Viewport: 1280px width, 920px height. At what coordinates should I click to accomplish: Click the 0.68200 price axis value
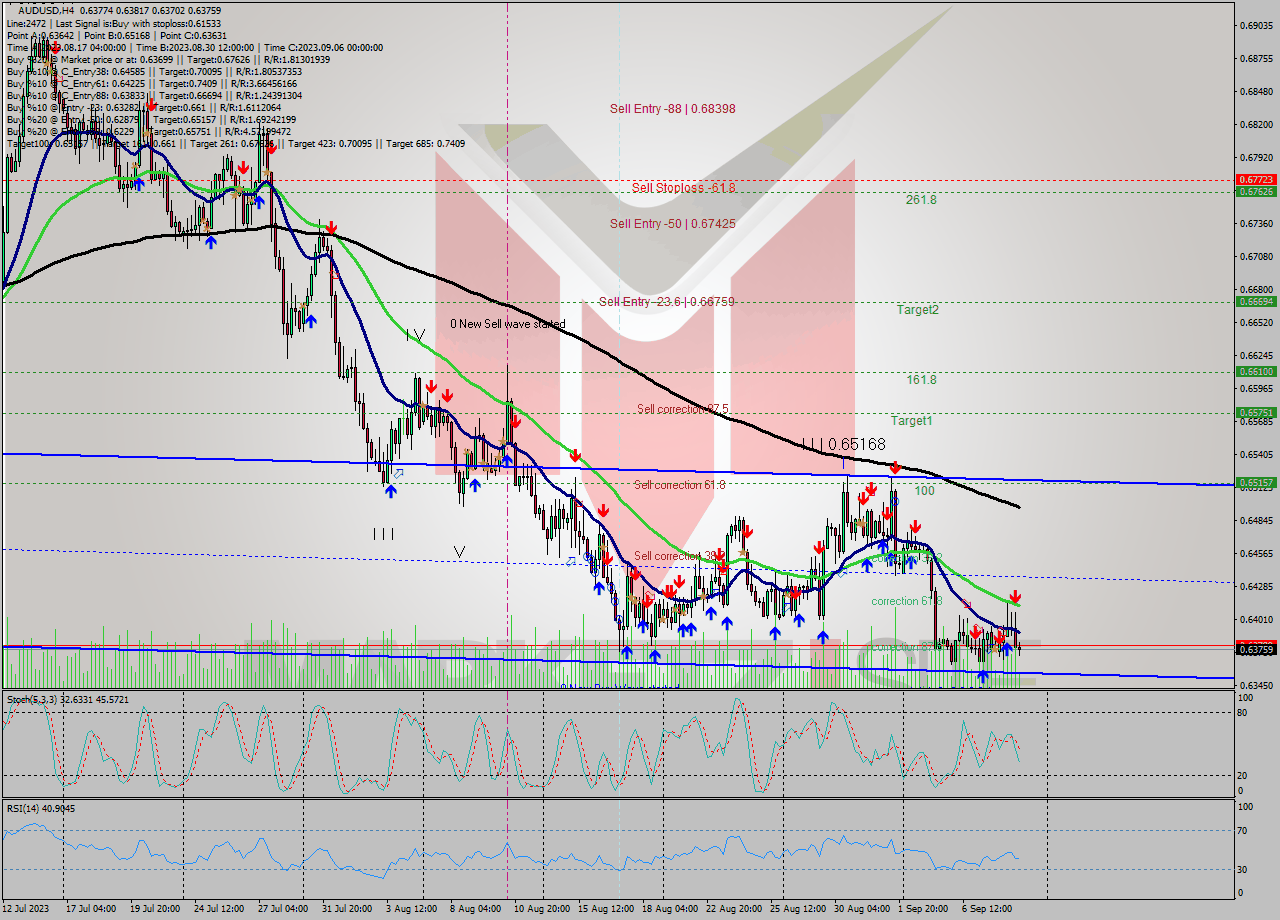(1257, 125)
